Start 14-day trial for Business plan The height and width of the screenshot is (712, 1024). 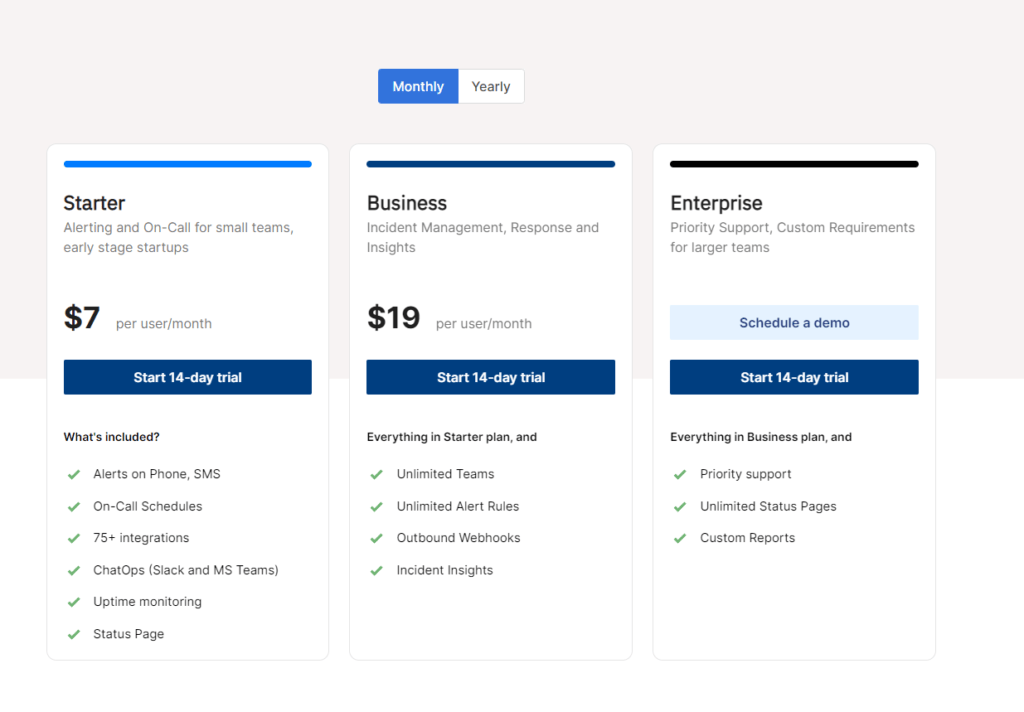(x=491, y=377)
